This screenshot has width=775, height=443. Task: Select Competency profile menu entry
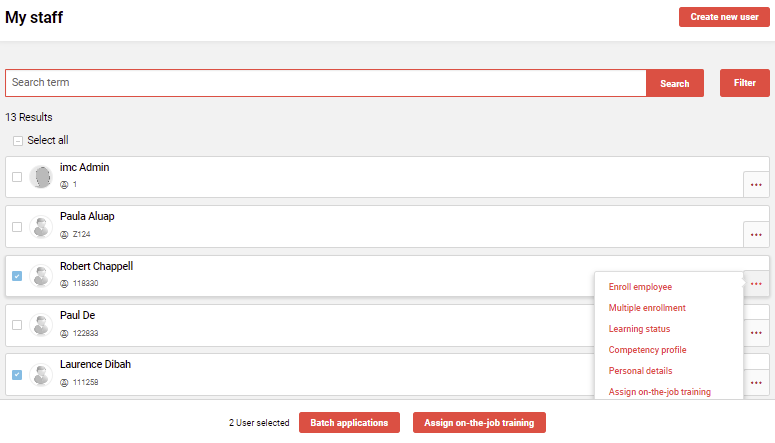[647, 350]
